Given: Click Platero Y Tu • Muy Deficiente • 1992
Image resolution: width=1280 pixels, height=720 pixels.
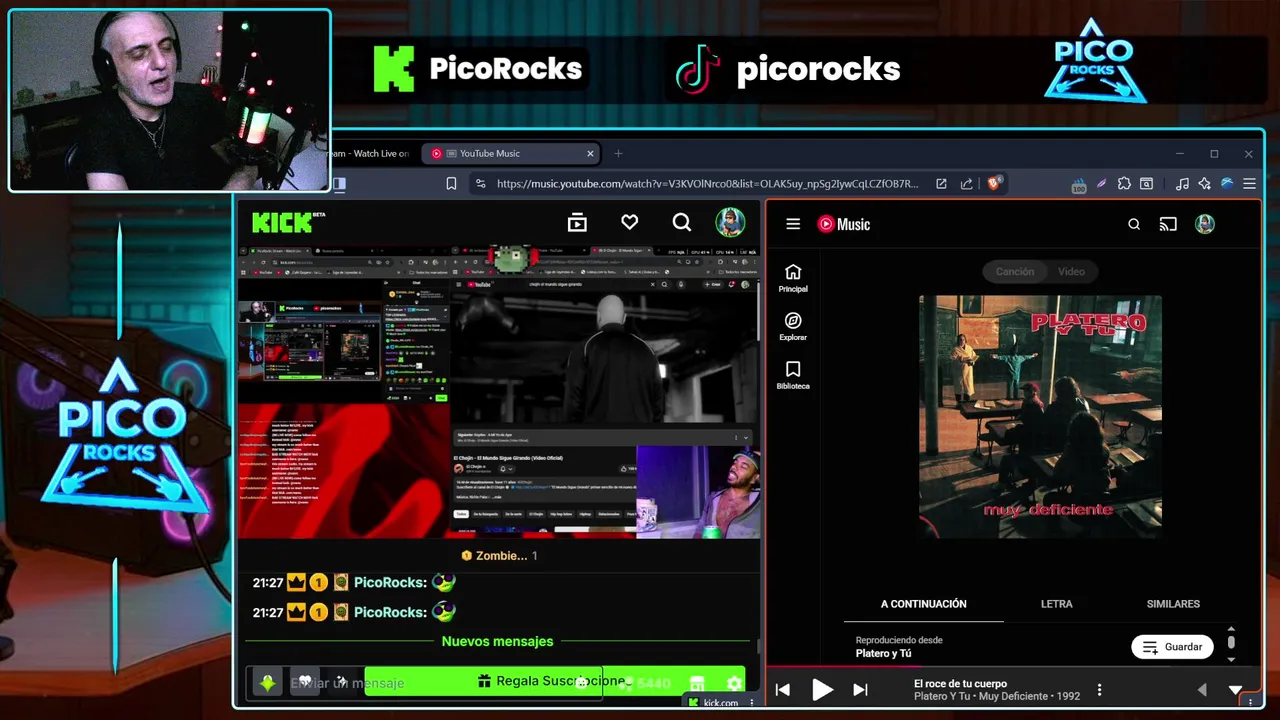Looking at the screenshot, I should pyautogui.click(x=996, y=697).
